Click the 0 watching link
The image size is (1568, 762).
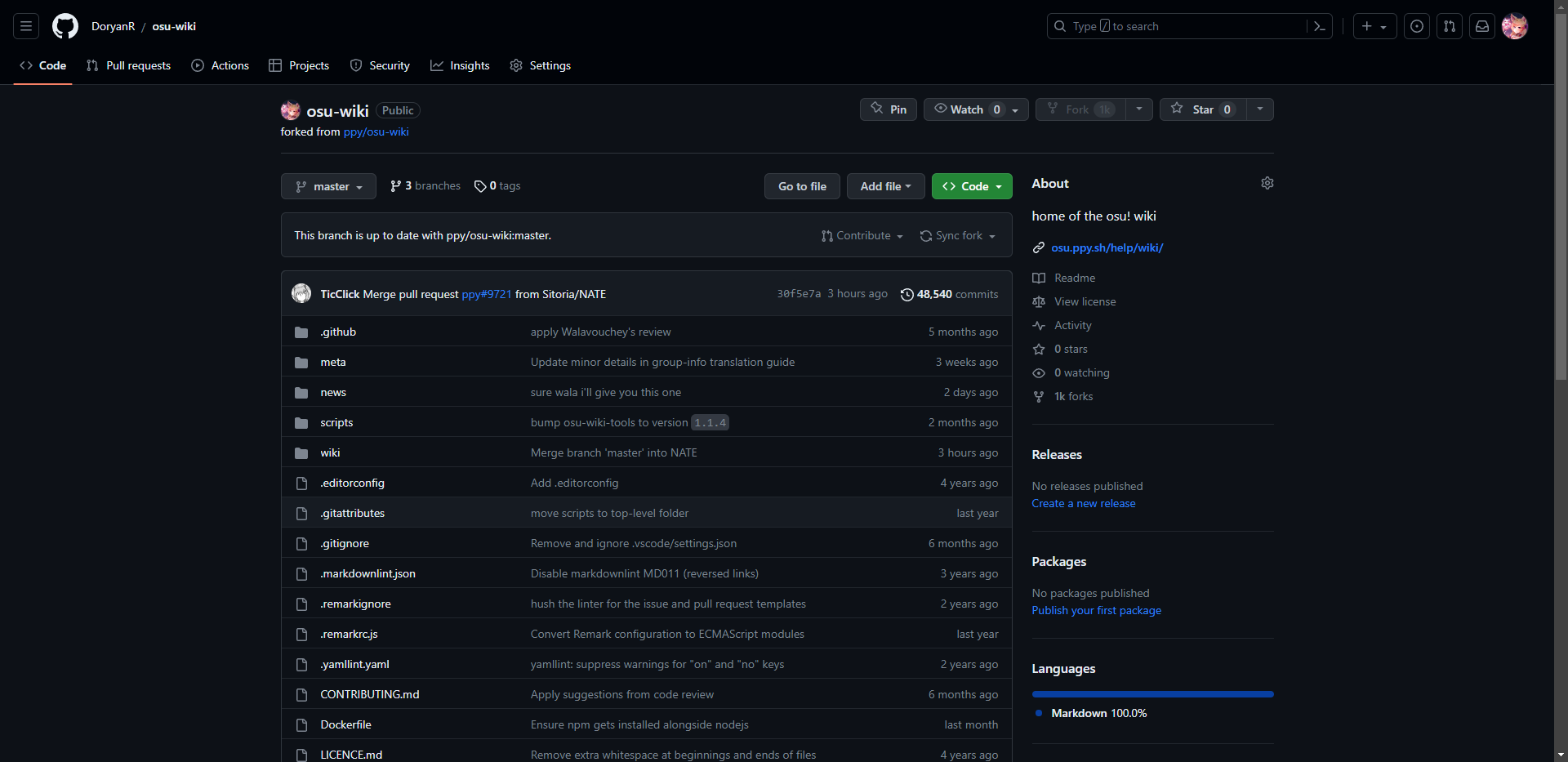(1071, 372)
